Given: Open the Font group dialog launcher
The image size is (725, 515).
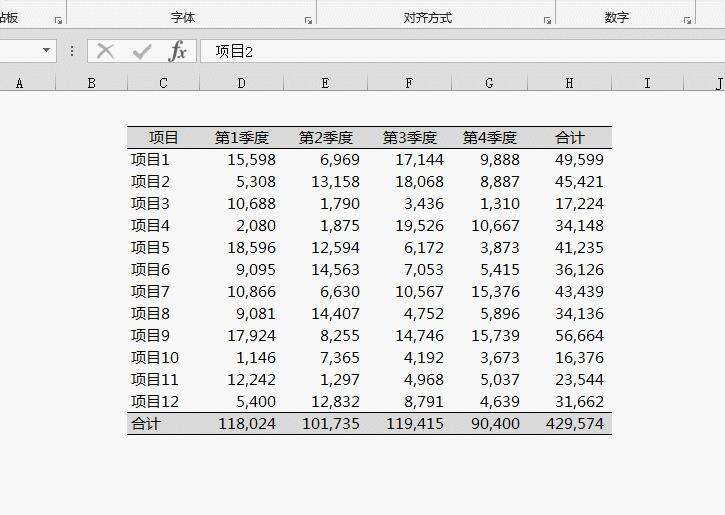Looking at the screenshot, I should tap(308, 20).
